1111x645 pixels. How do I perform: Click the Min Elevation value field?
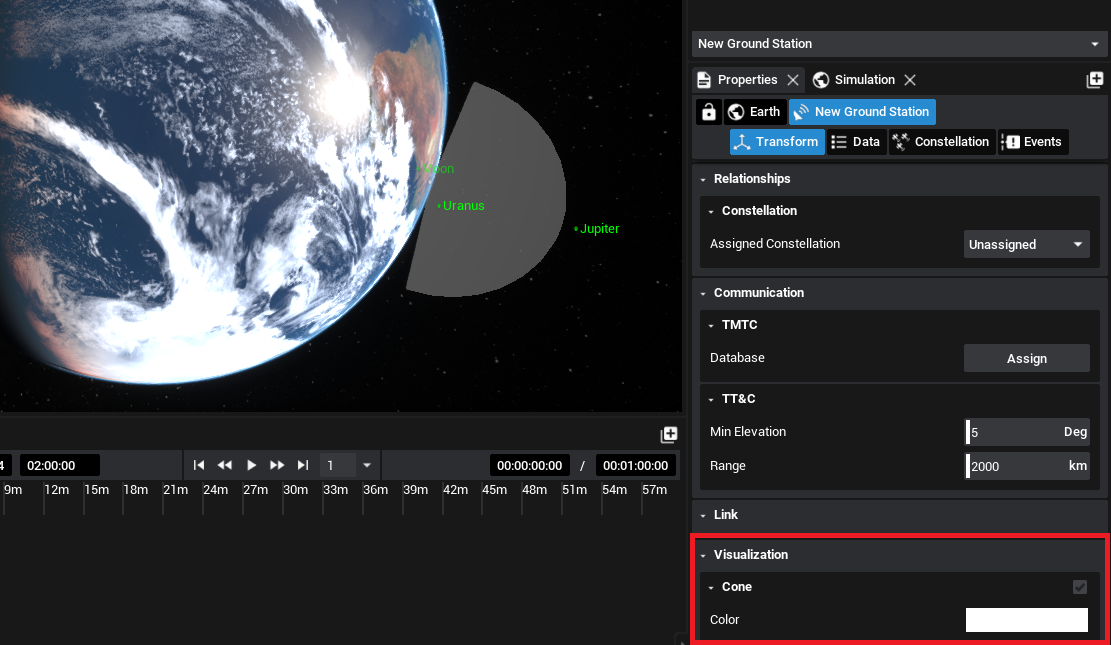[1027, 432]
